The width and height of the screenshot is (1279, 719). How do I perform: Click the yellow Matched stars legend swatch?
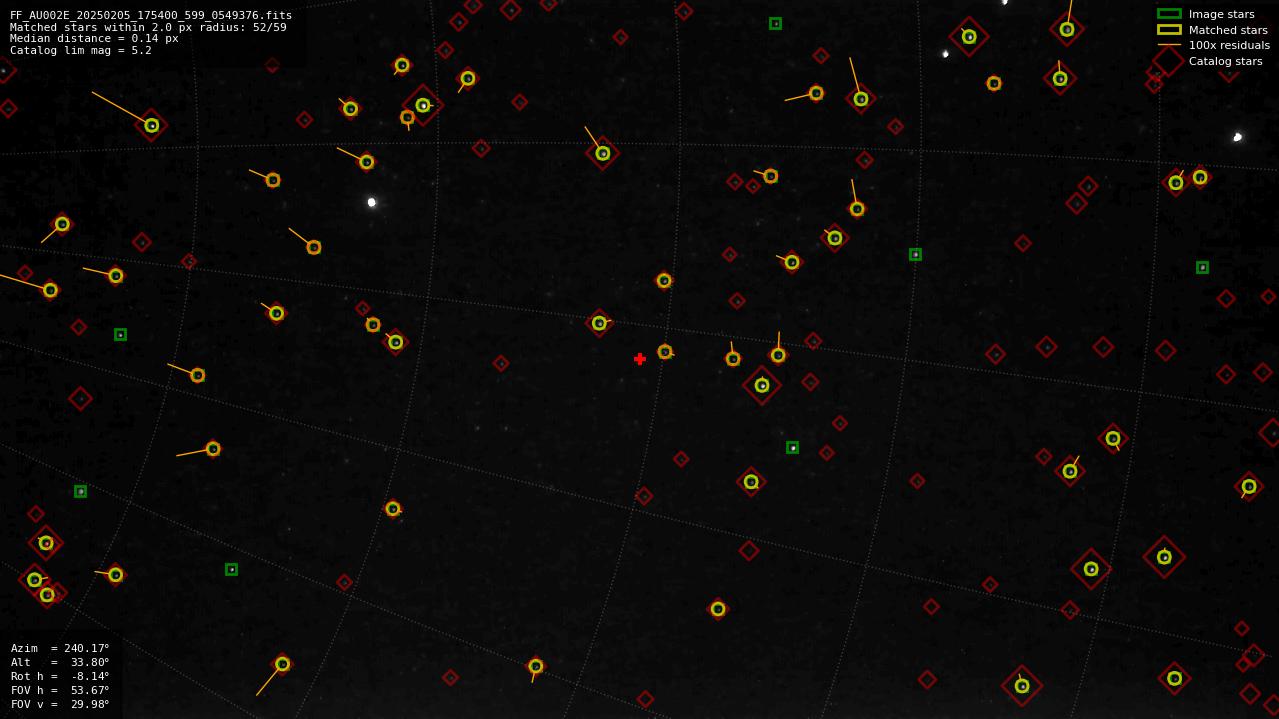coord(1169,30)
